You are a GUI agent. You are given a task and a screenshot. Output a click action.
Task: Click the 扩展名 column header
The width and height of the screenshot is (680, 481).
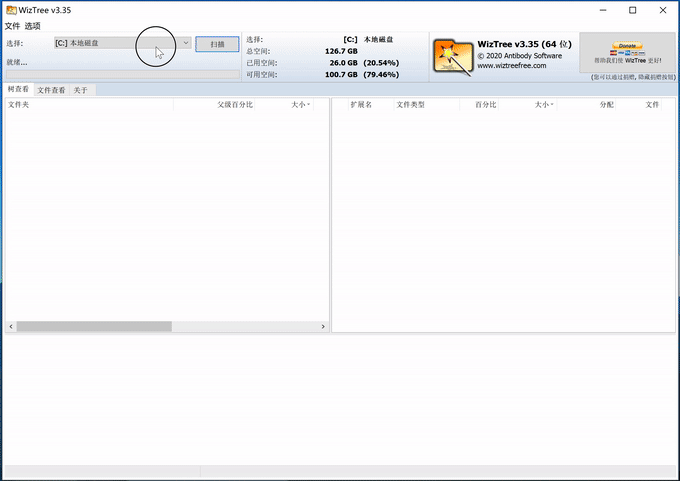[x=371, y=105]
